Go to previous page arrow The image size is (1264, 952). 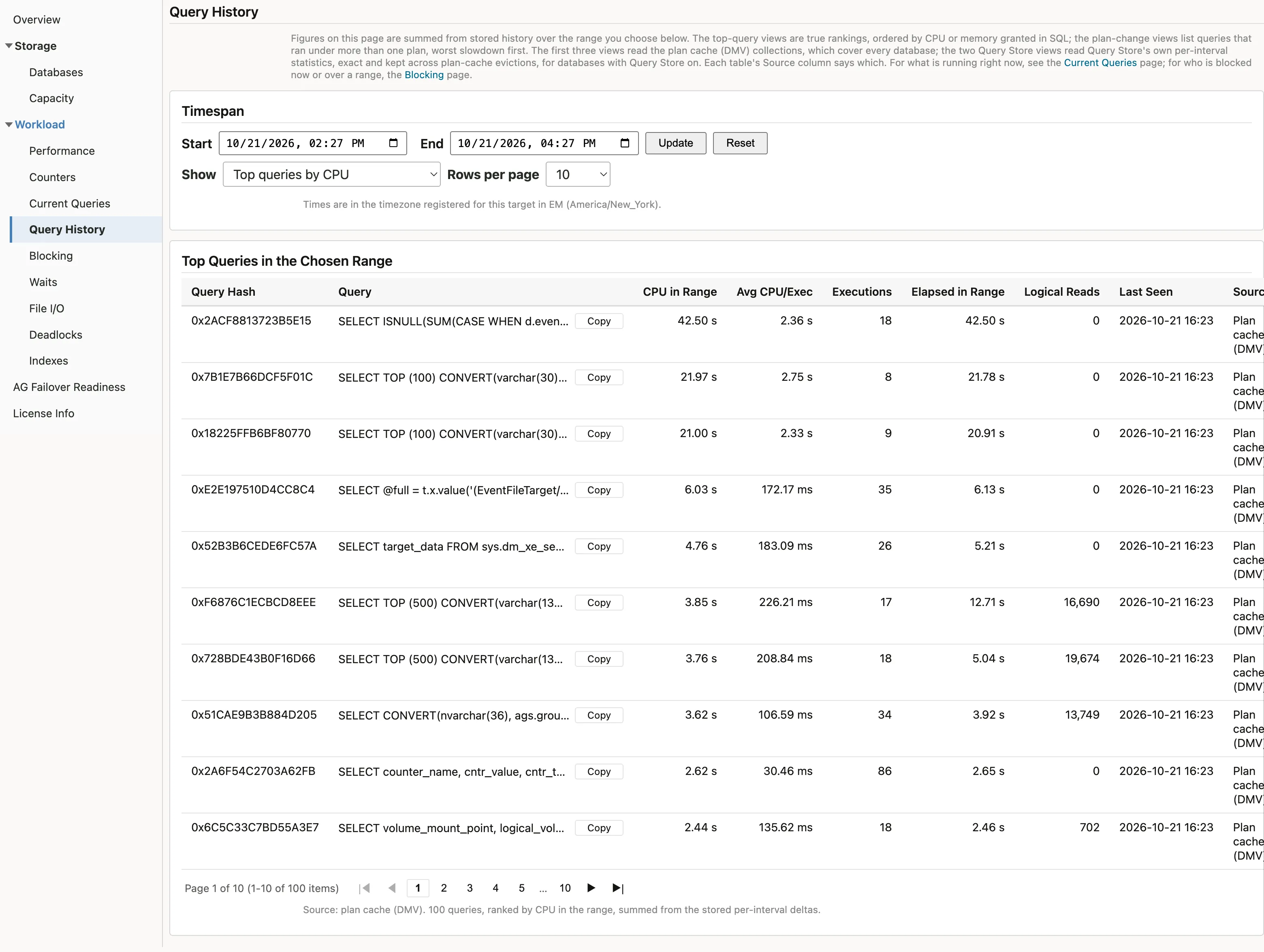coord(392,888)
